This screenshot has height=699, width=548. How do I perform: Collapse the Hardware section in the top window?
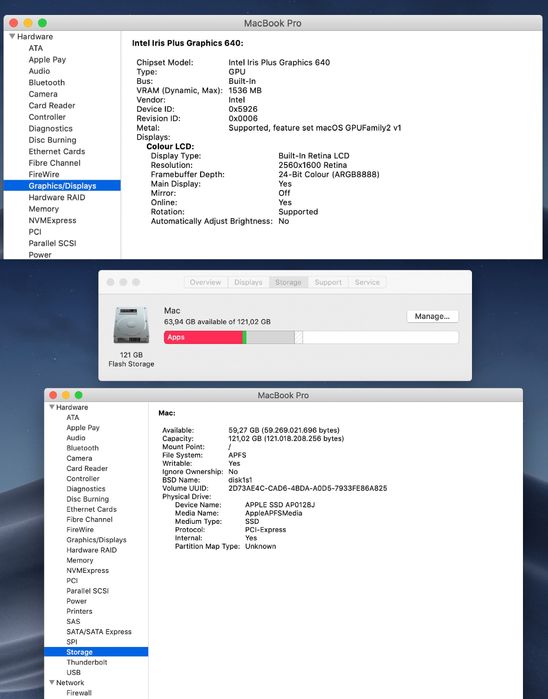tap(12, 36)
